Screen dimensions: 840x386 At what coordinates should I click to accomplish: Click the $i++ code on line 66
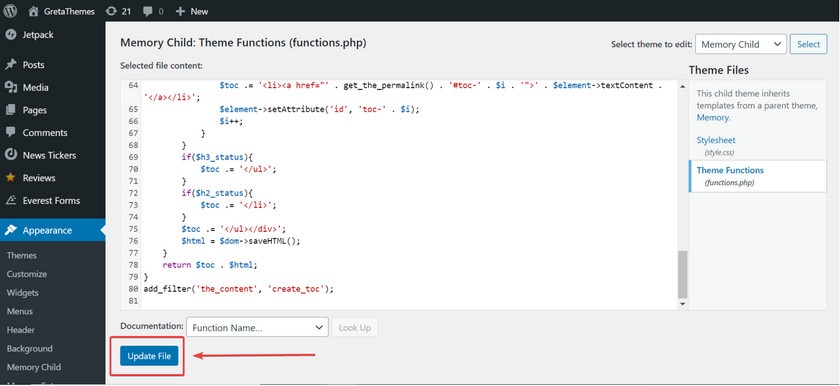tap(231, 122)
